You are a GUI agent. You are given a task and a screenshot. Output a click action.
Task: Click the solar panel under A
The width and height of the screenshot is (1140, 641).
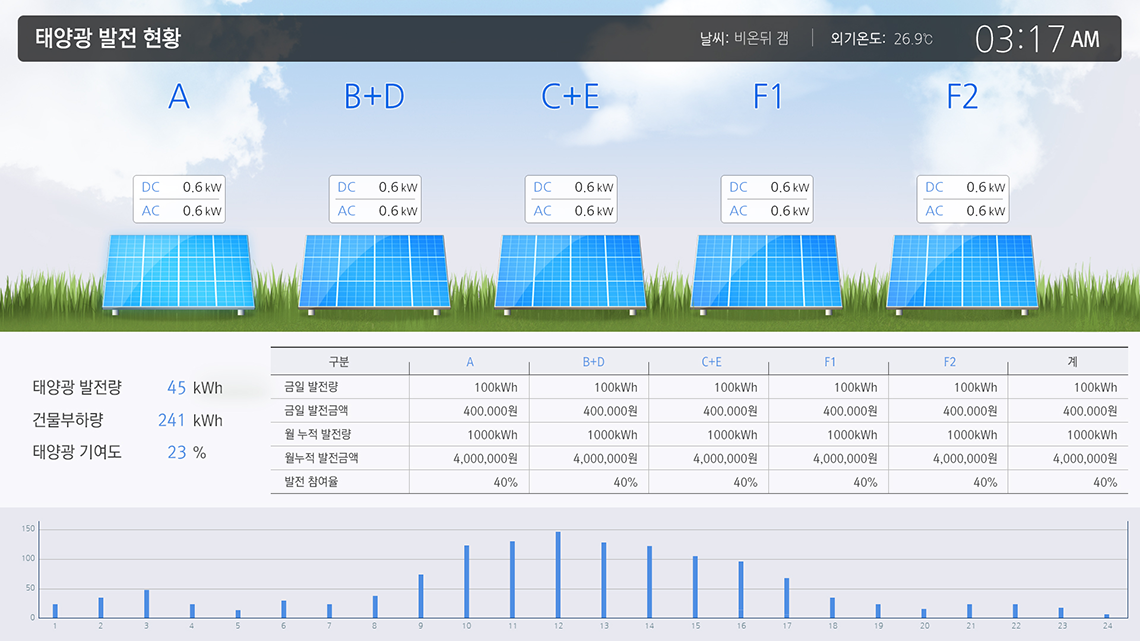pos(179,273)
